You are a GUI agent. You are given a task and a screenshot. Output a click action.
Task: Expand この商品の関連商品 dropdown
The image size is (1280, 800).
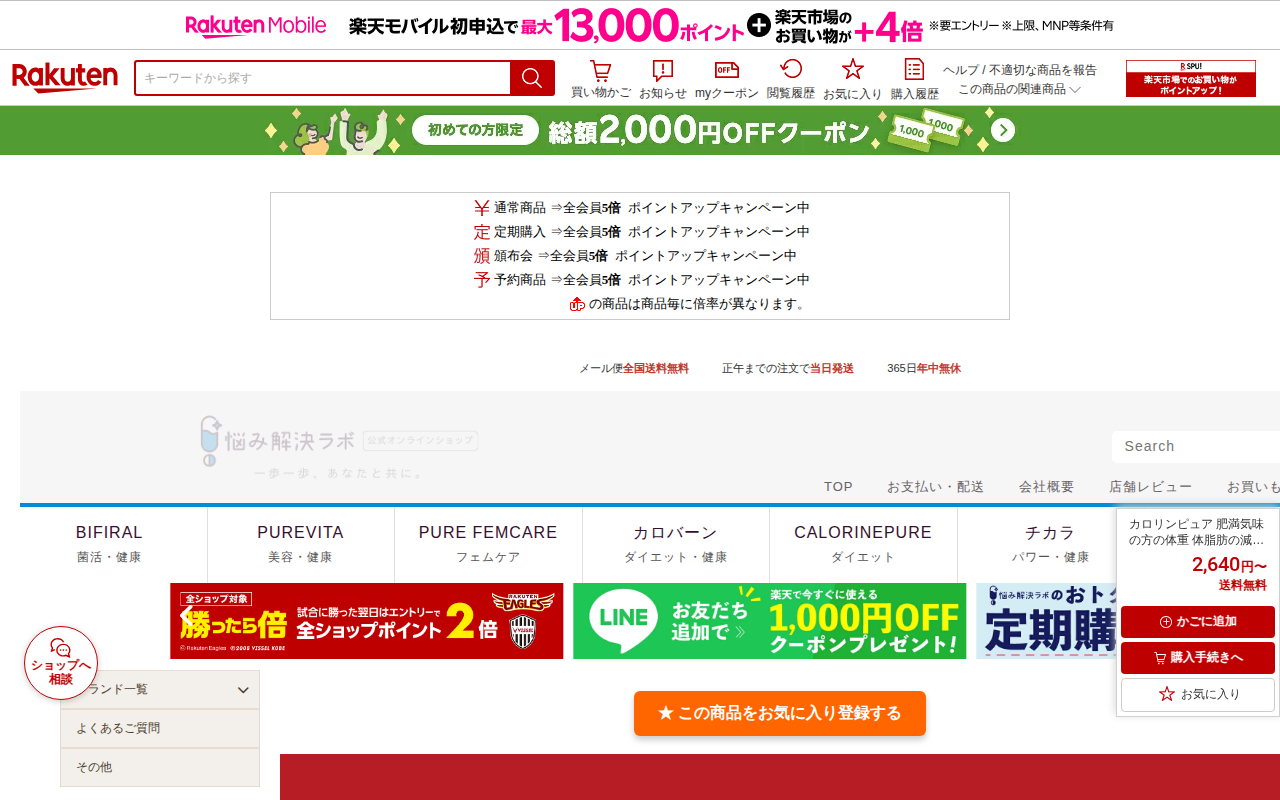tap(1020, 89)
